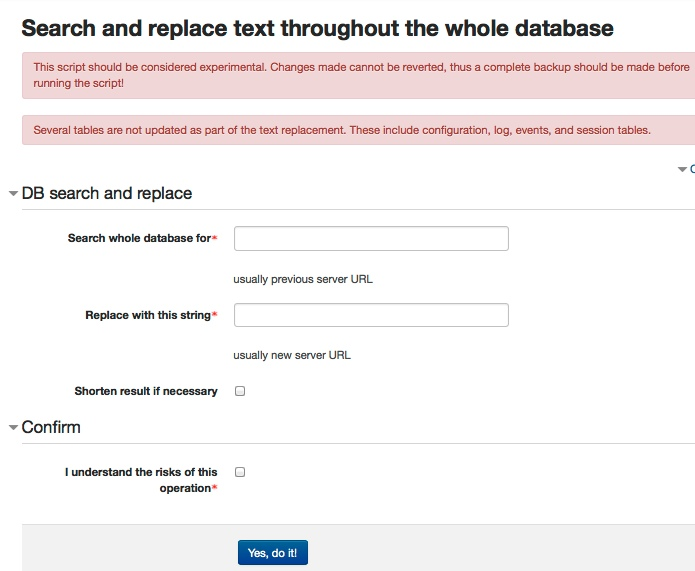Click the usually previous server URL hint

point(303,279)
